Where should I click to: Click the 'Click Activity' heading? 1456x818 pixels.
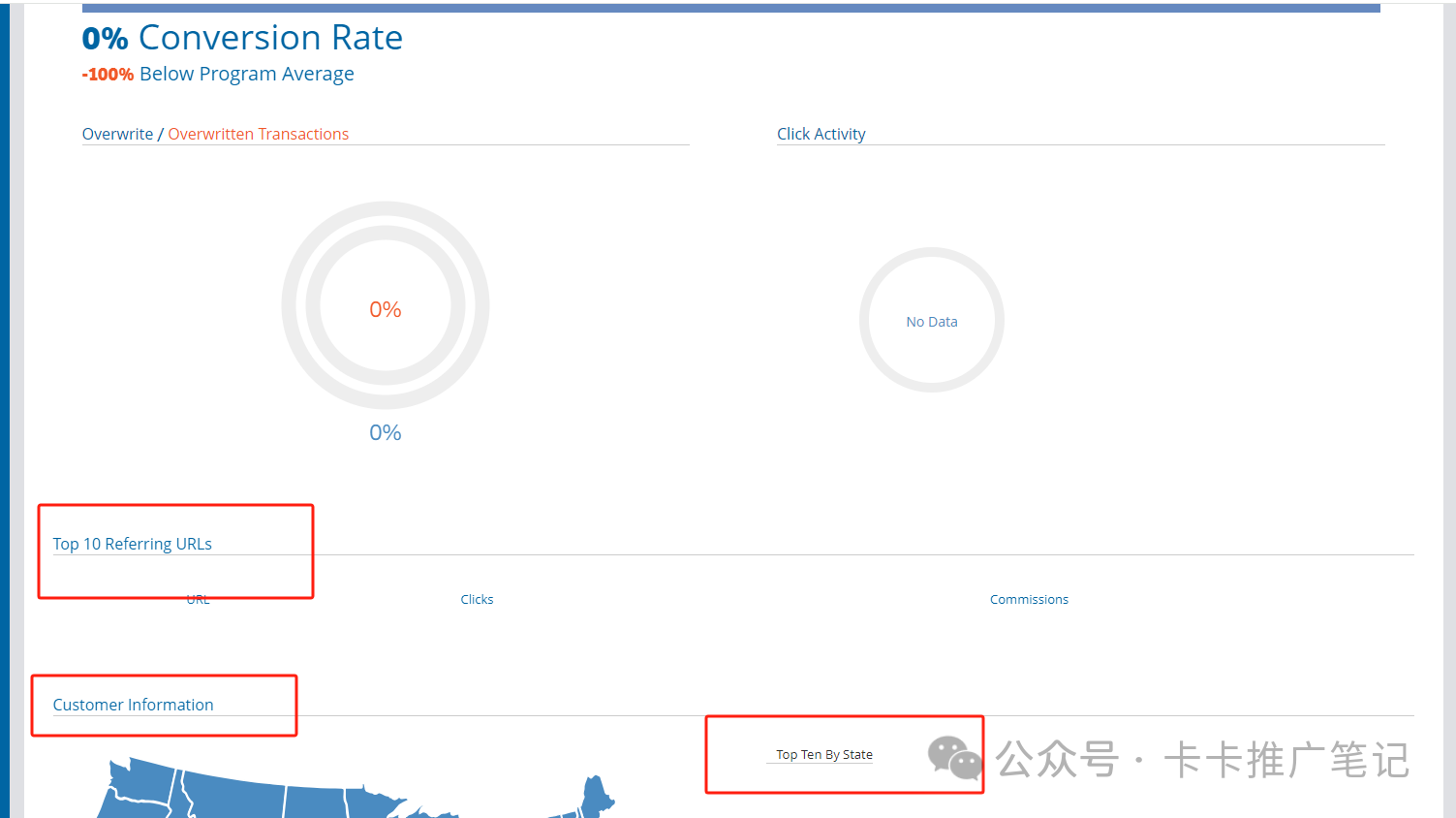click(x=821, y=134)
